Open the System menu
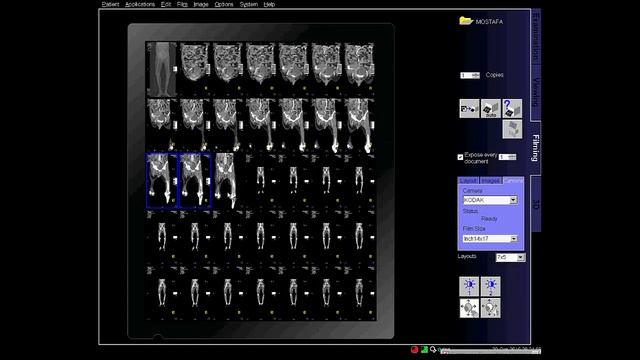This screenshot has width=640, height=360. click(249, 4)
